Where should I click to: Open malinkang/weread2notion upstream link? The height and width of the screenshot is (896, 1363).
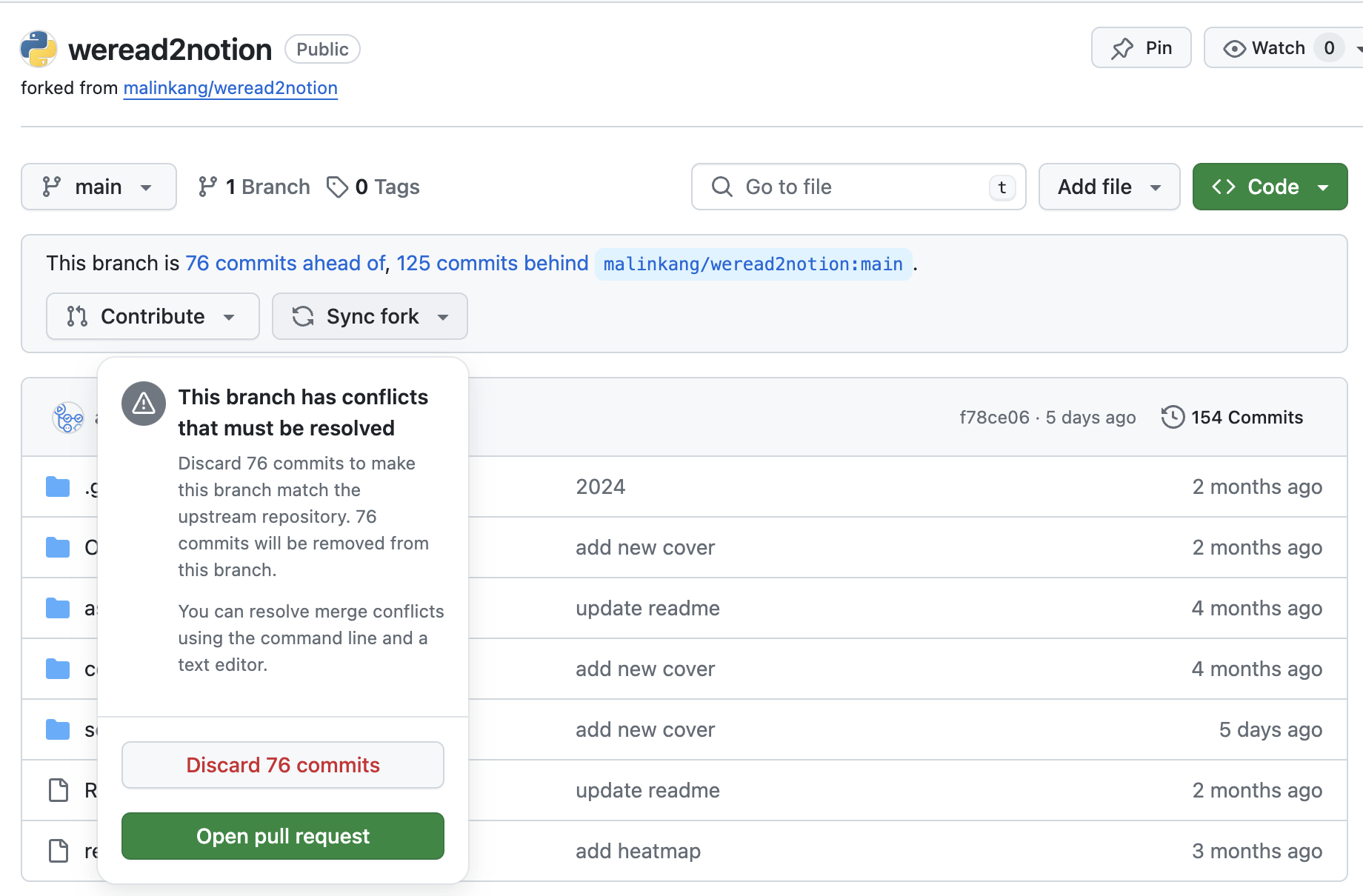230,88
